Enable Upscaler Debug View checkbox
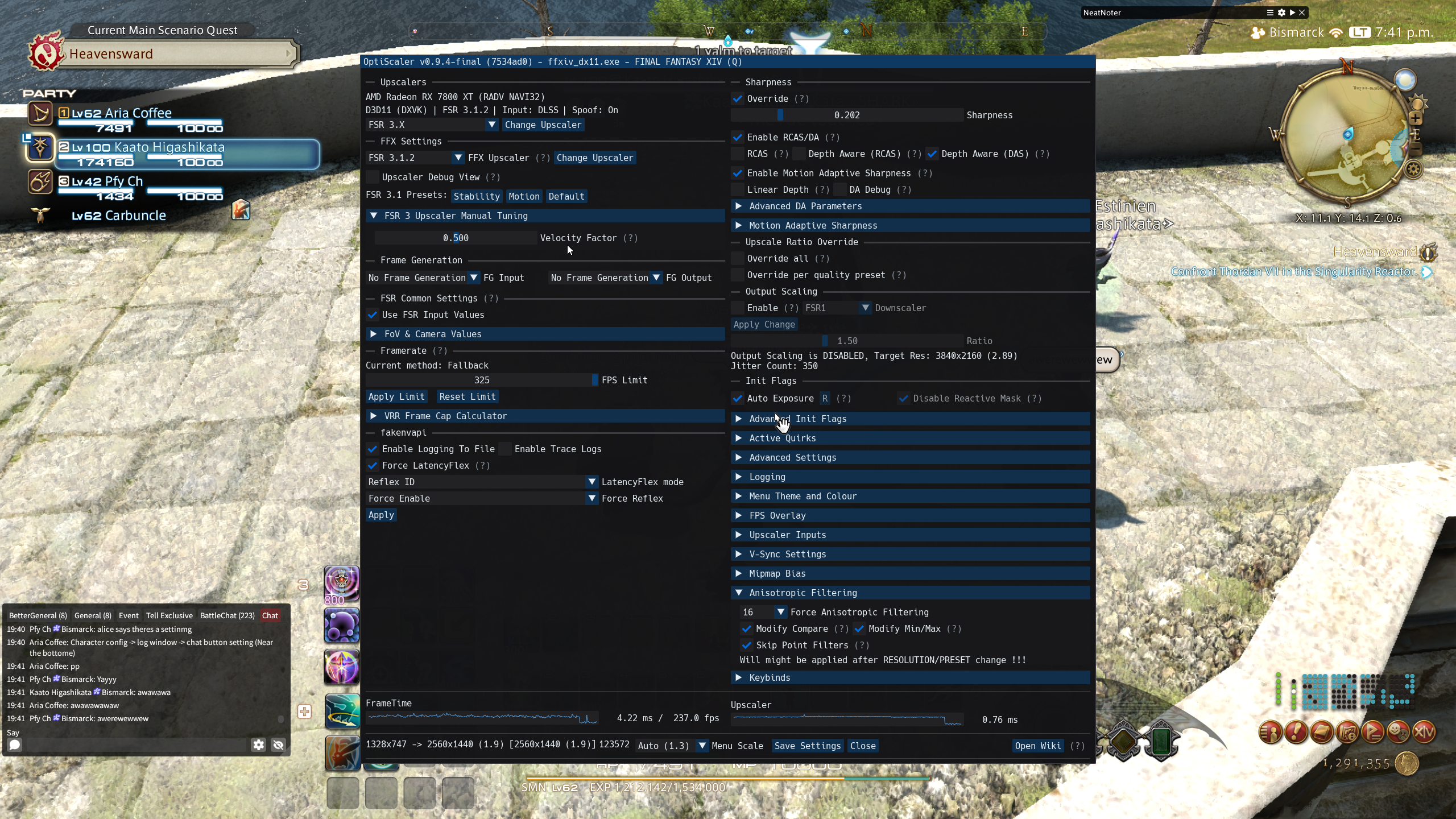Screen dimensions: 1456x819 pos(373,177)
